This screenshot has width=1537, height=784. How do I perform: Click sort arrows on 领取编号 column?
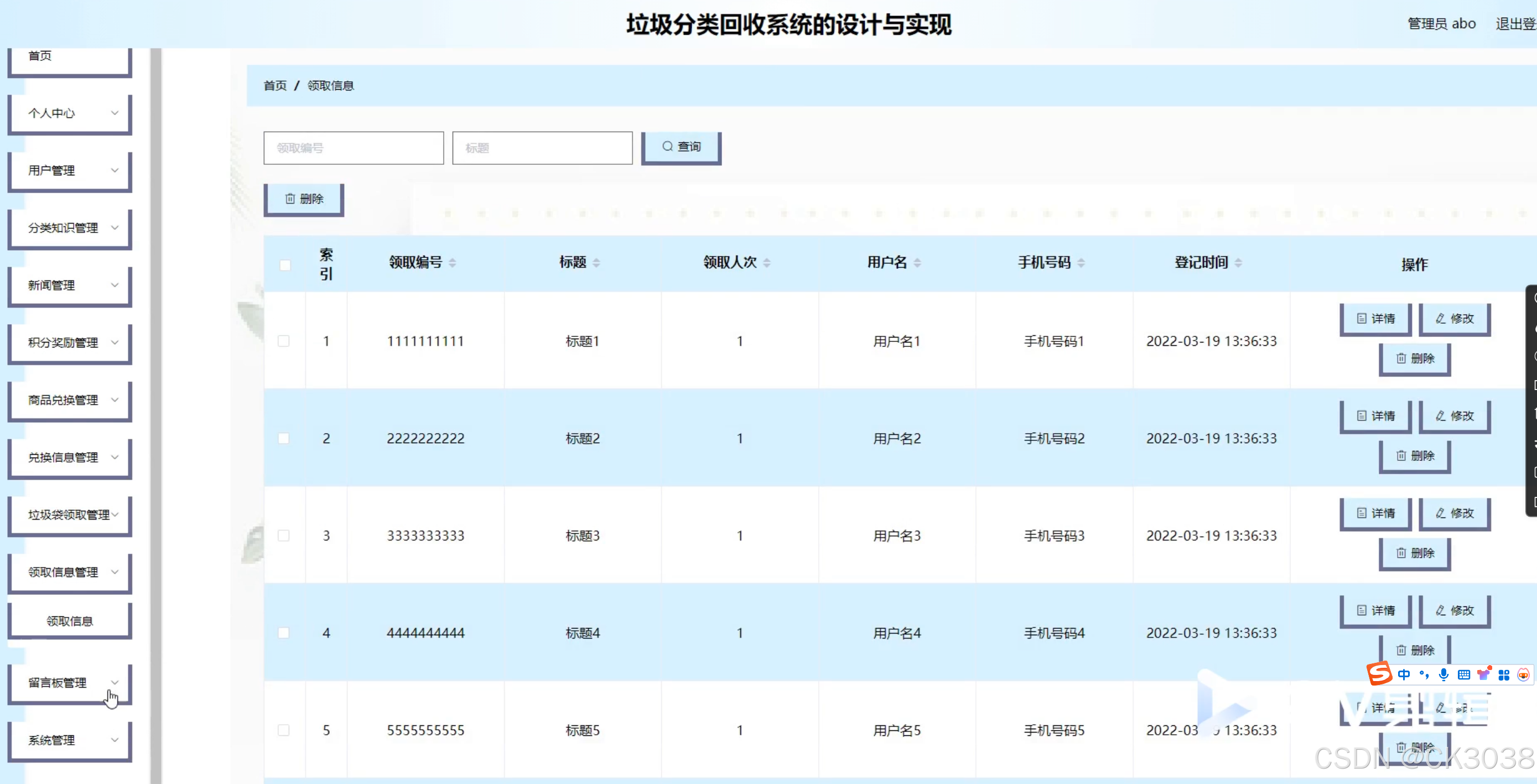[x=452, y=262]
